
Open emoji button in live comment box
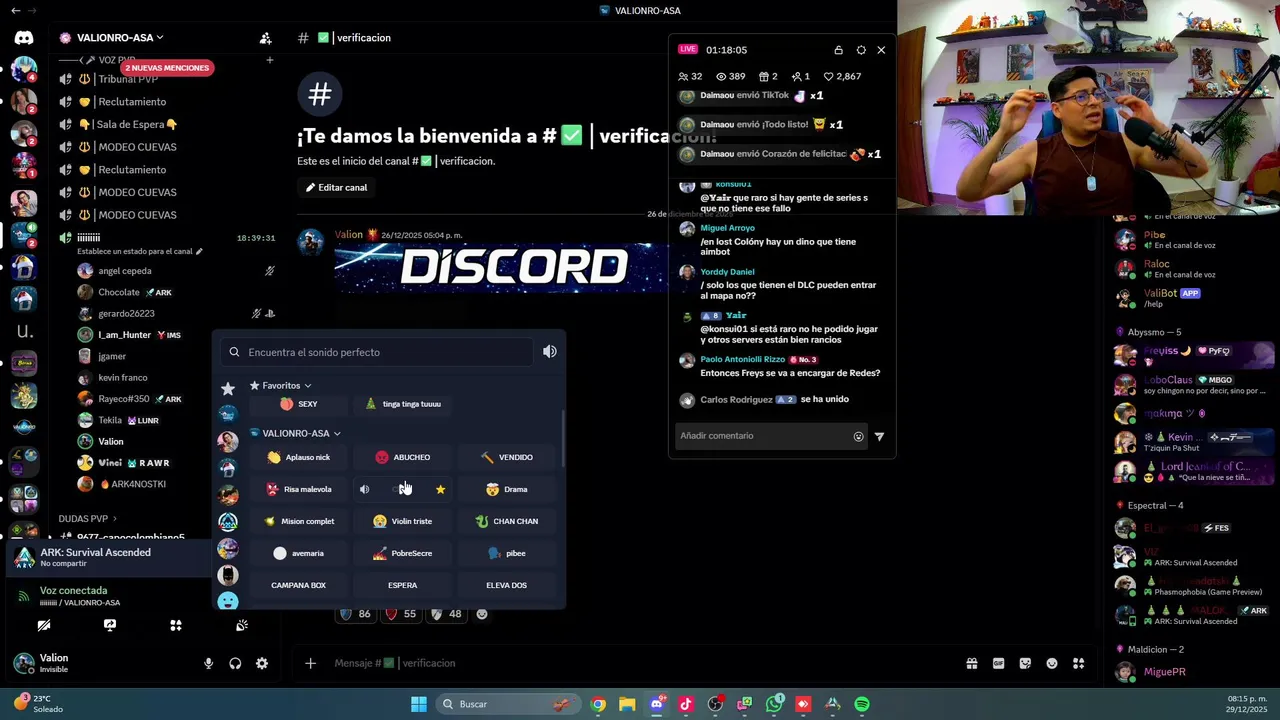pyautogui.click(x=858, y=436)
